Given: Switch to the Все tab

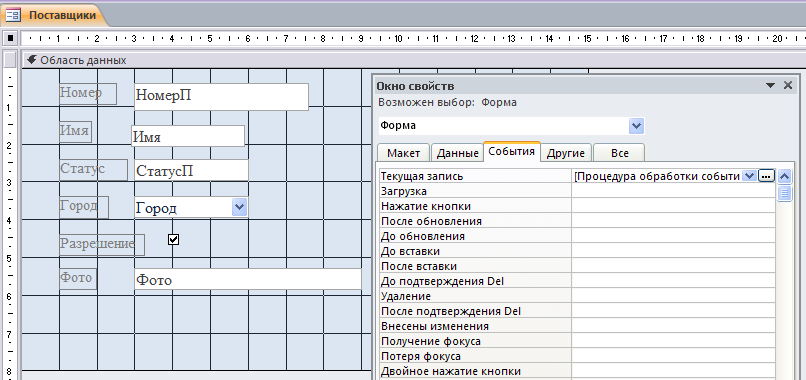Looking at the screenshot, I should point(619,153).
